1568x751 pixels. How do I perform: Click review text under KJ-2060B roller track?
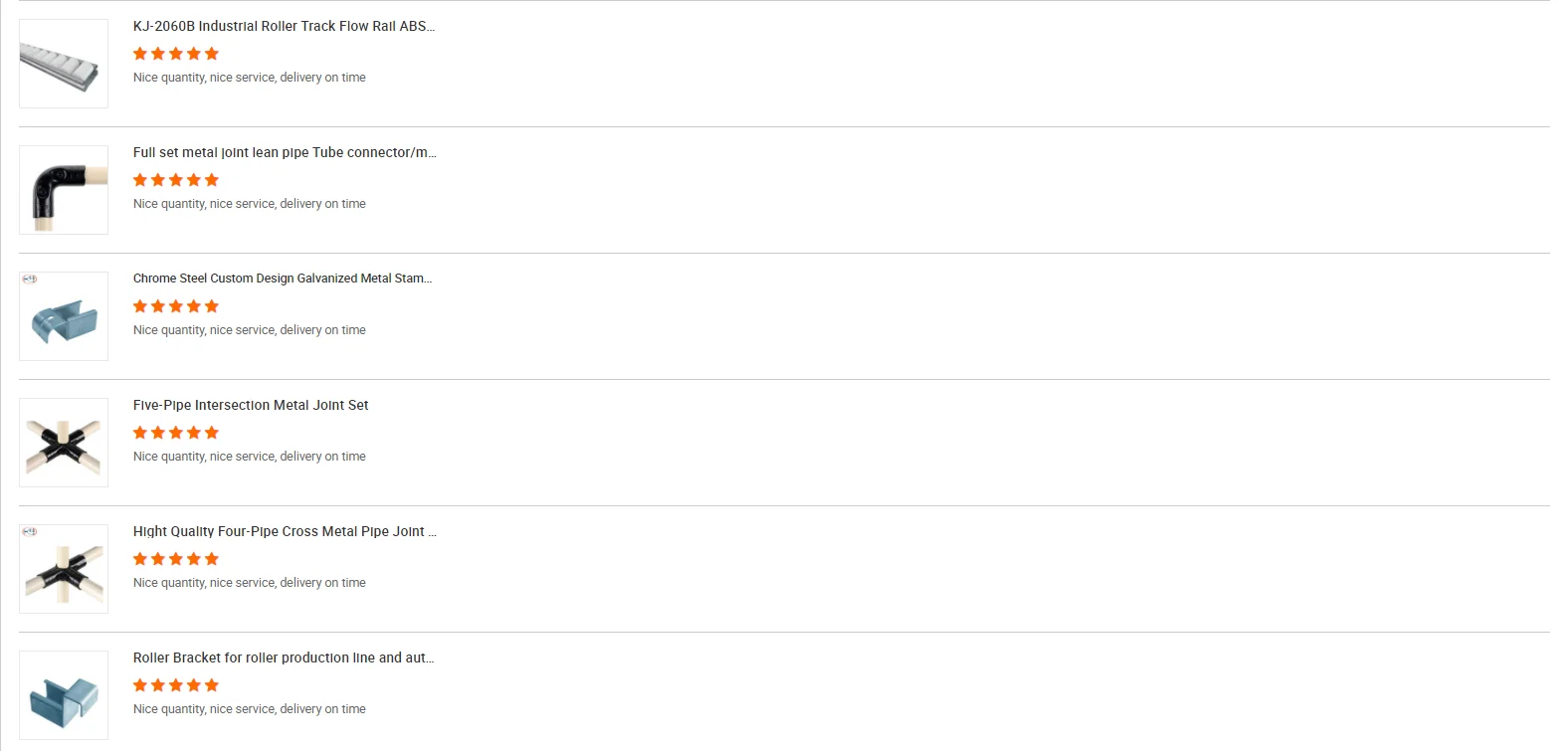click(x=250, y=78)
